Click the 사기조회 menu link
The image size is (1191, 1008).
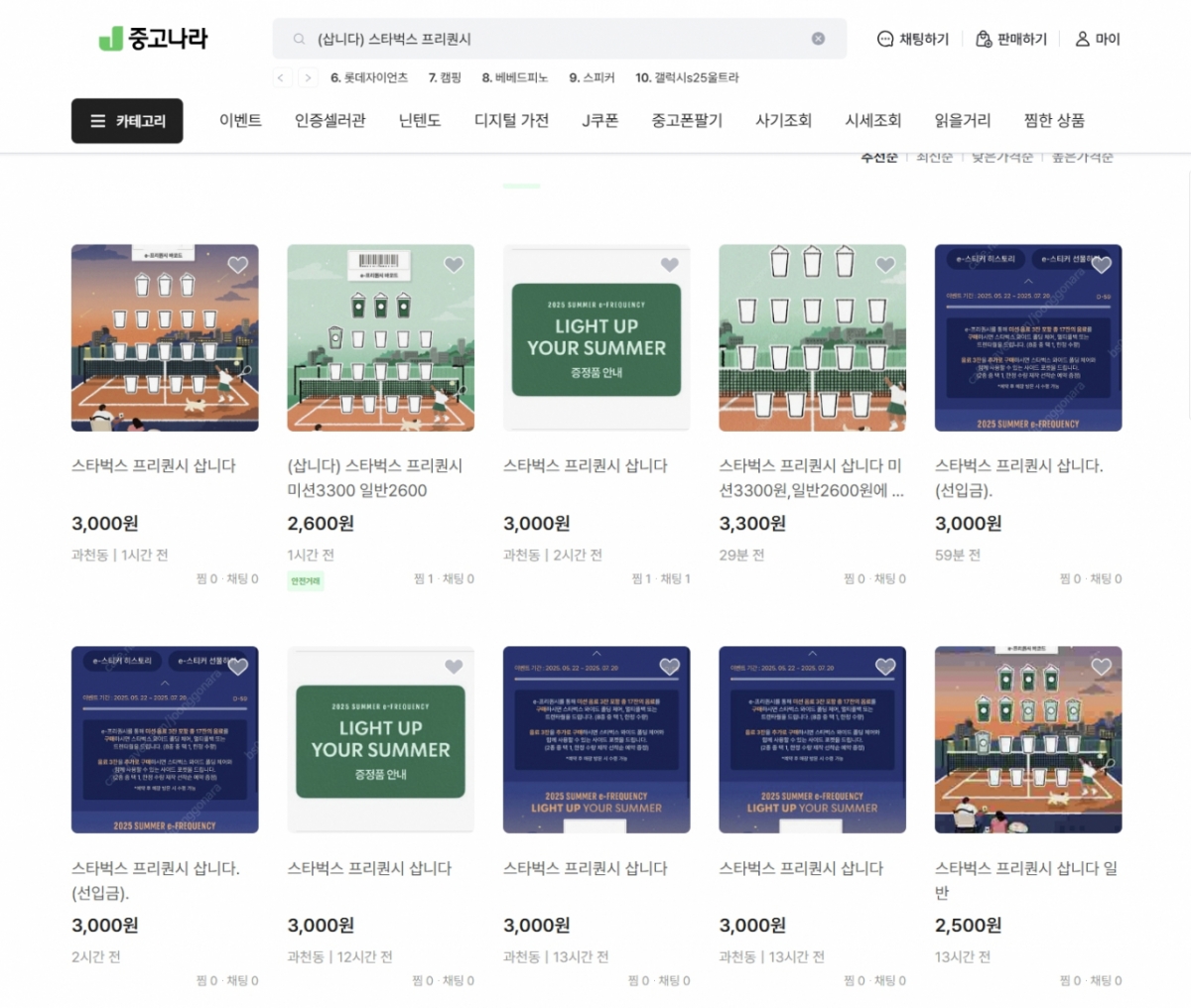coord(782,120)
